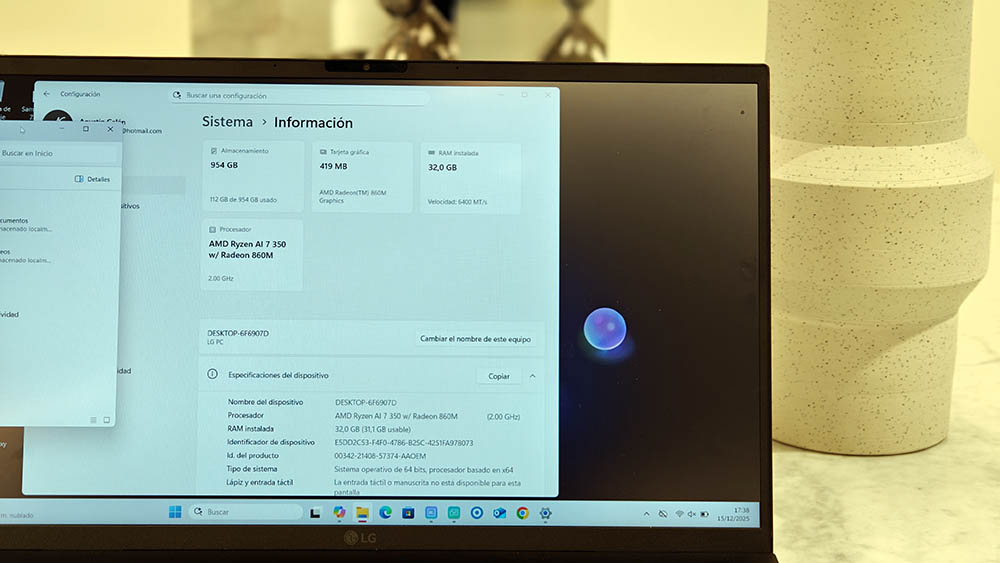
Task: Open the Sistema breadcrumb link
Action: click(227, 122)
